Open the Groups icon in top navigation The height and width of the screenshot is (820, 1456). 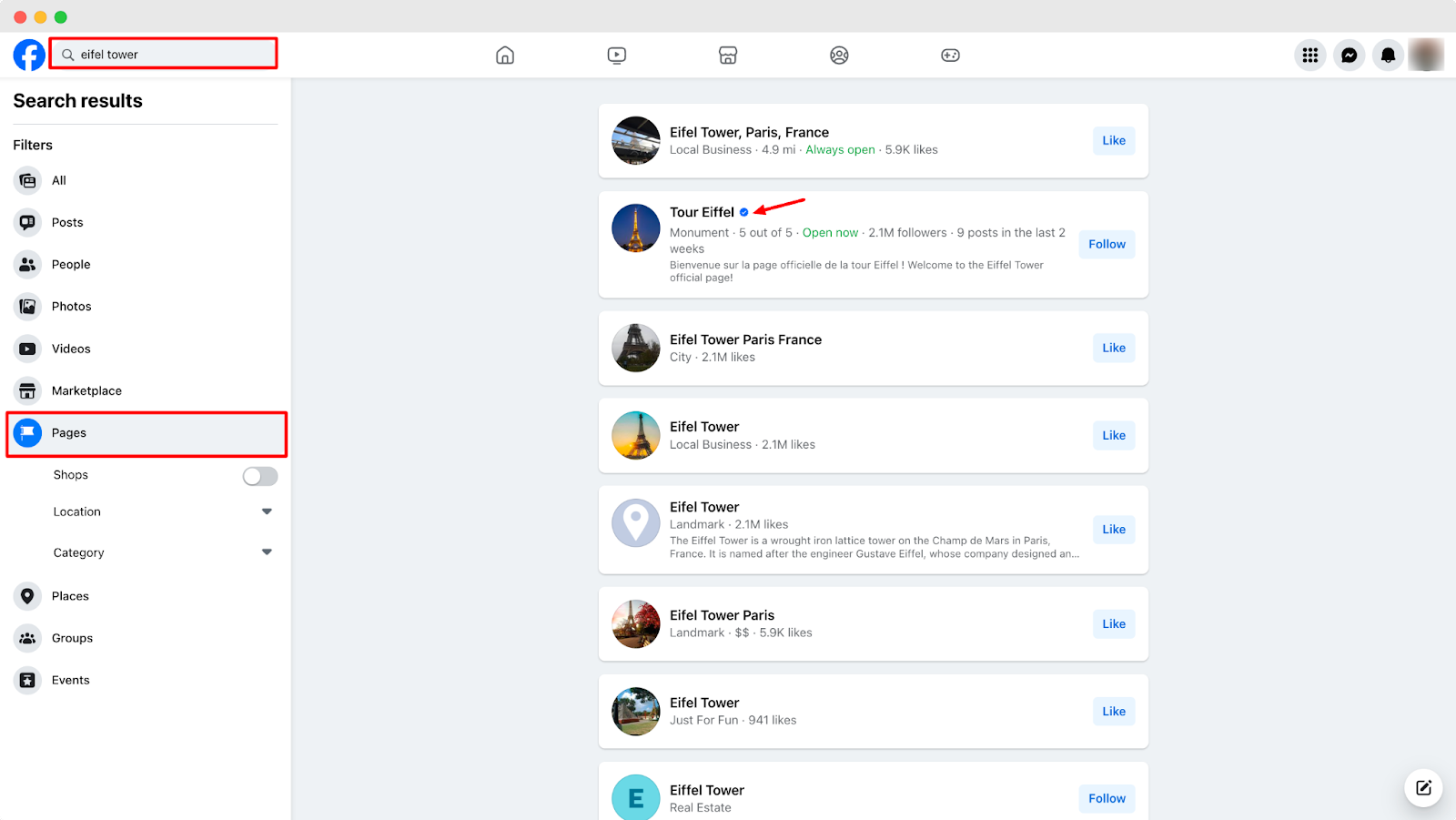point(839,56)
